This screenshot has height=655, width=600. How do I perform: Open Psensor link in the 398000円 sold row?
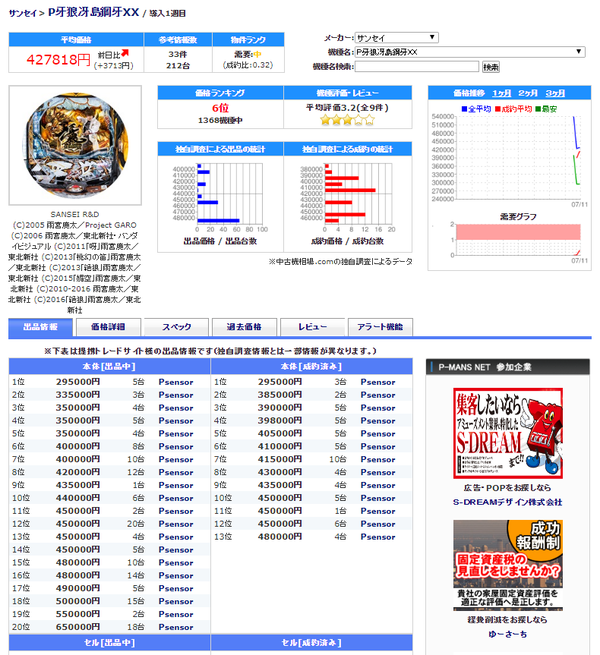click(378, 421)
